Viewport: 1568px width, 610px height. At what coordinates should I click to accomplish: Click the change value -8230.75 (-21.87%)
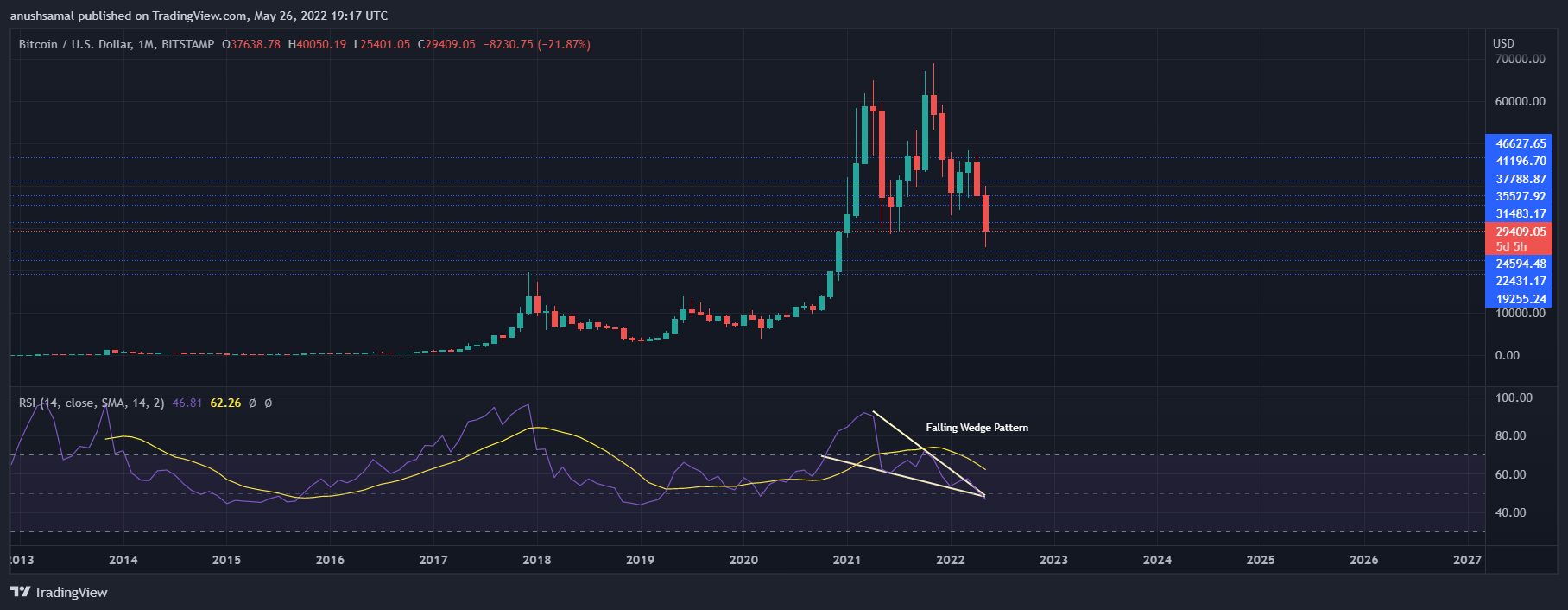click(x=536, y=44)
